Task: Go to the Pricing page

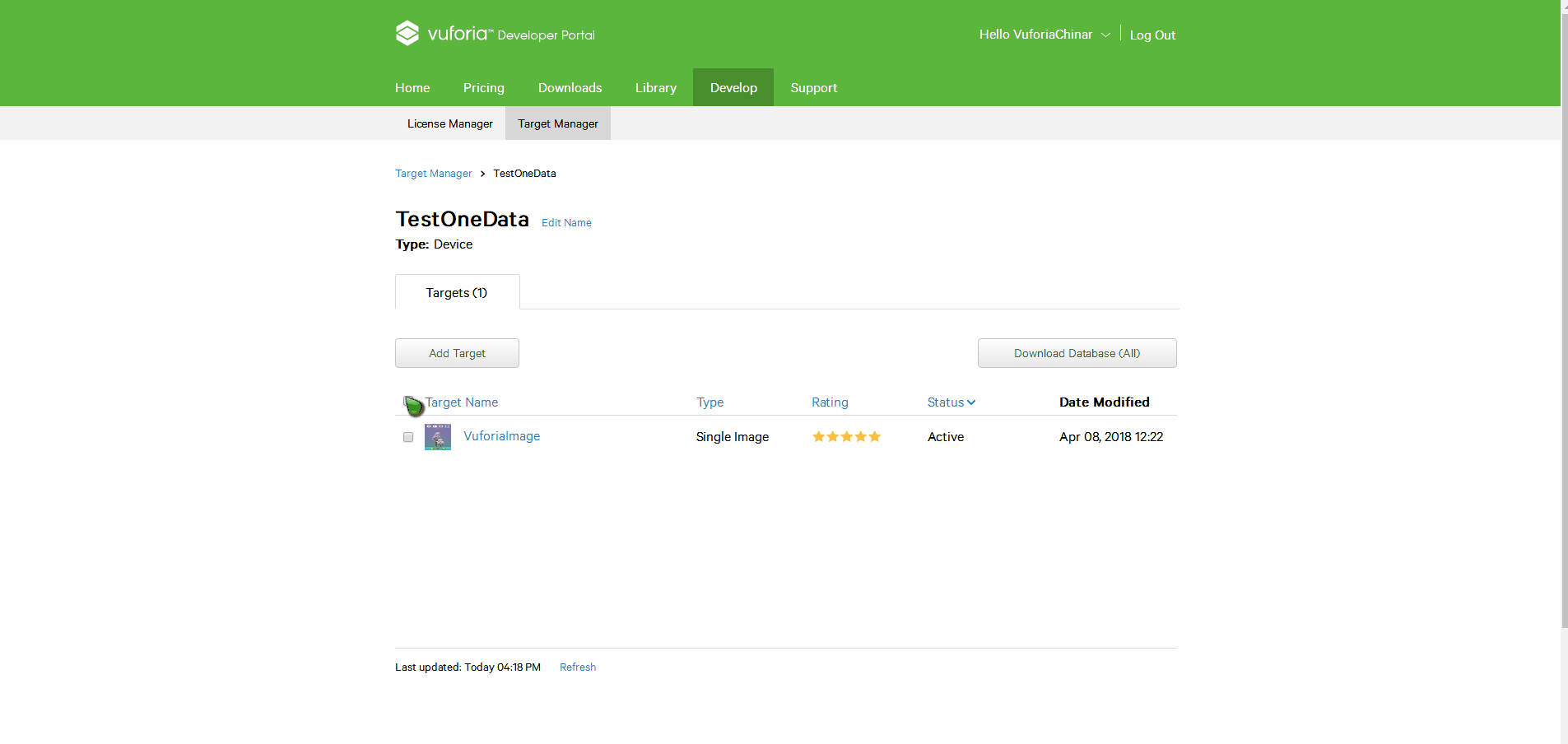Action: 484,87
